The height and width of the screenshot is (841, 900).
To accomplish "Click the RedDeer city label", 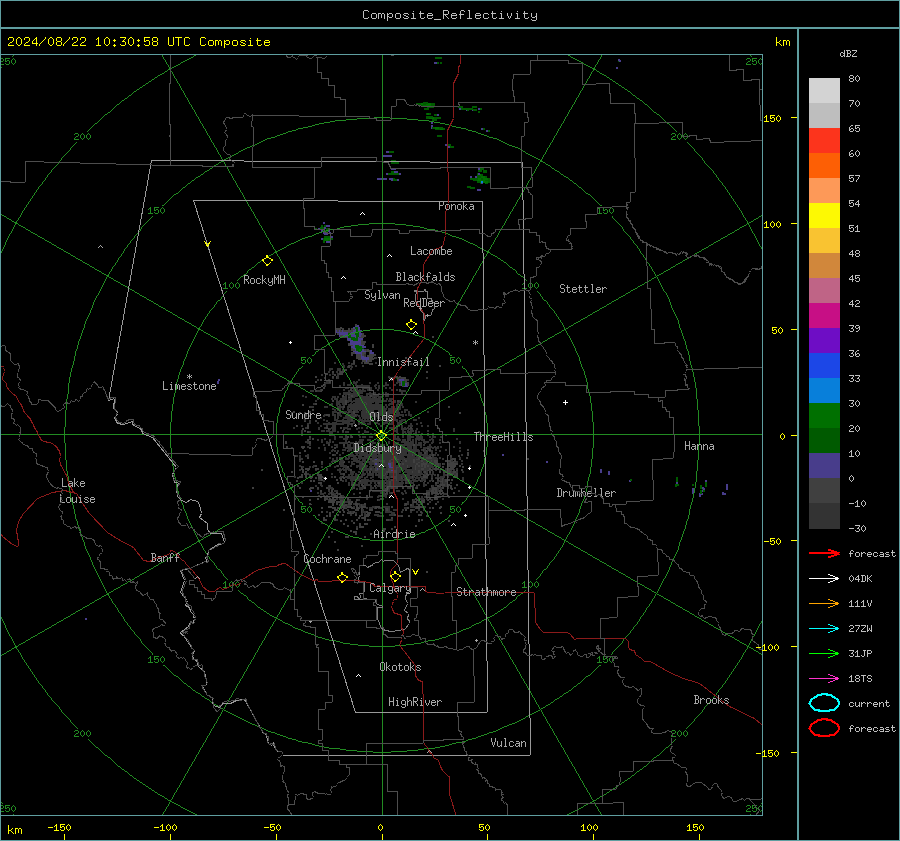I will click(424, 303).
